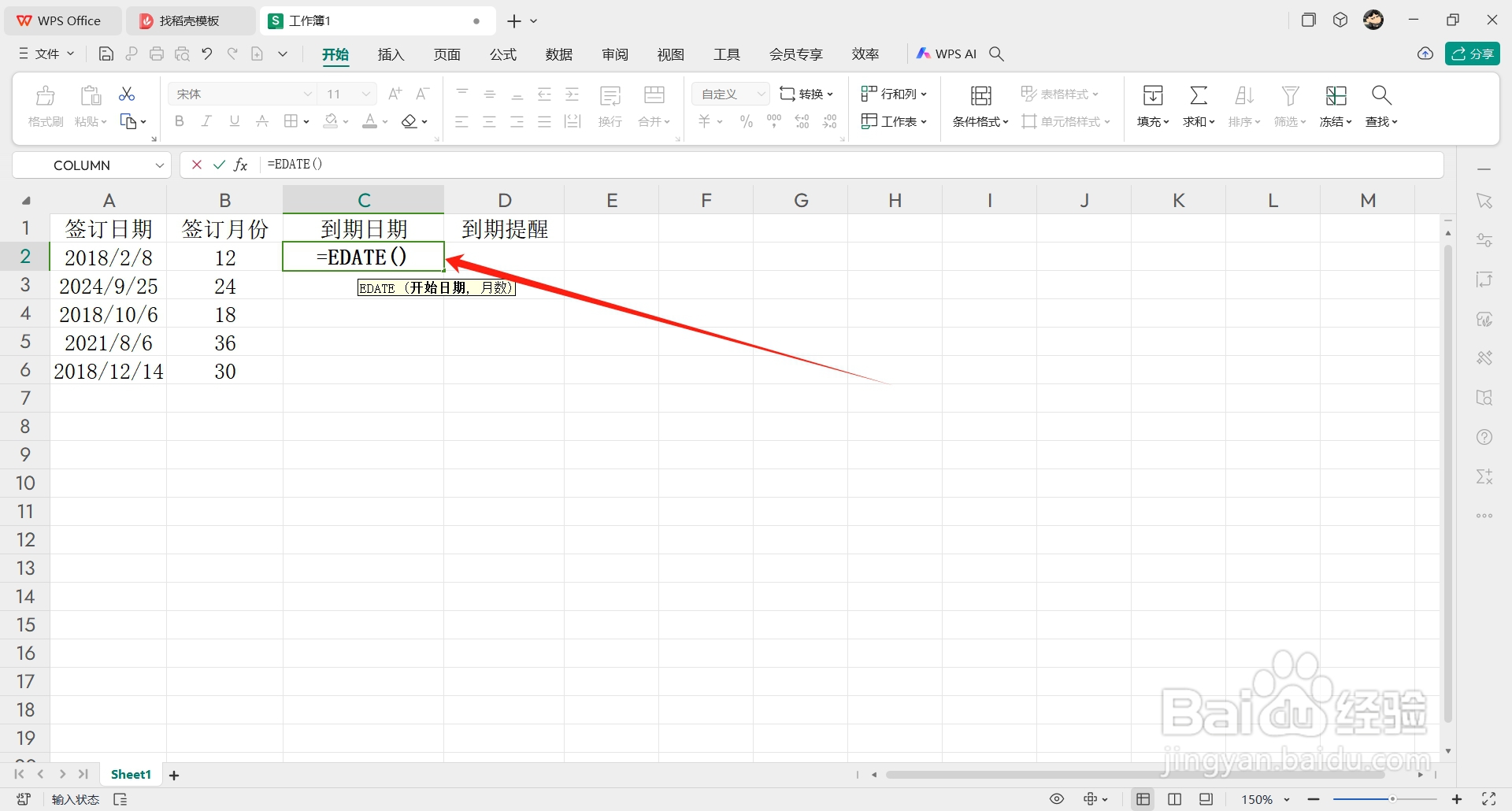Increase font size with the A+ icon

point(395,94)
